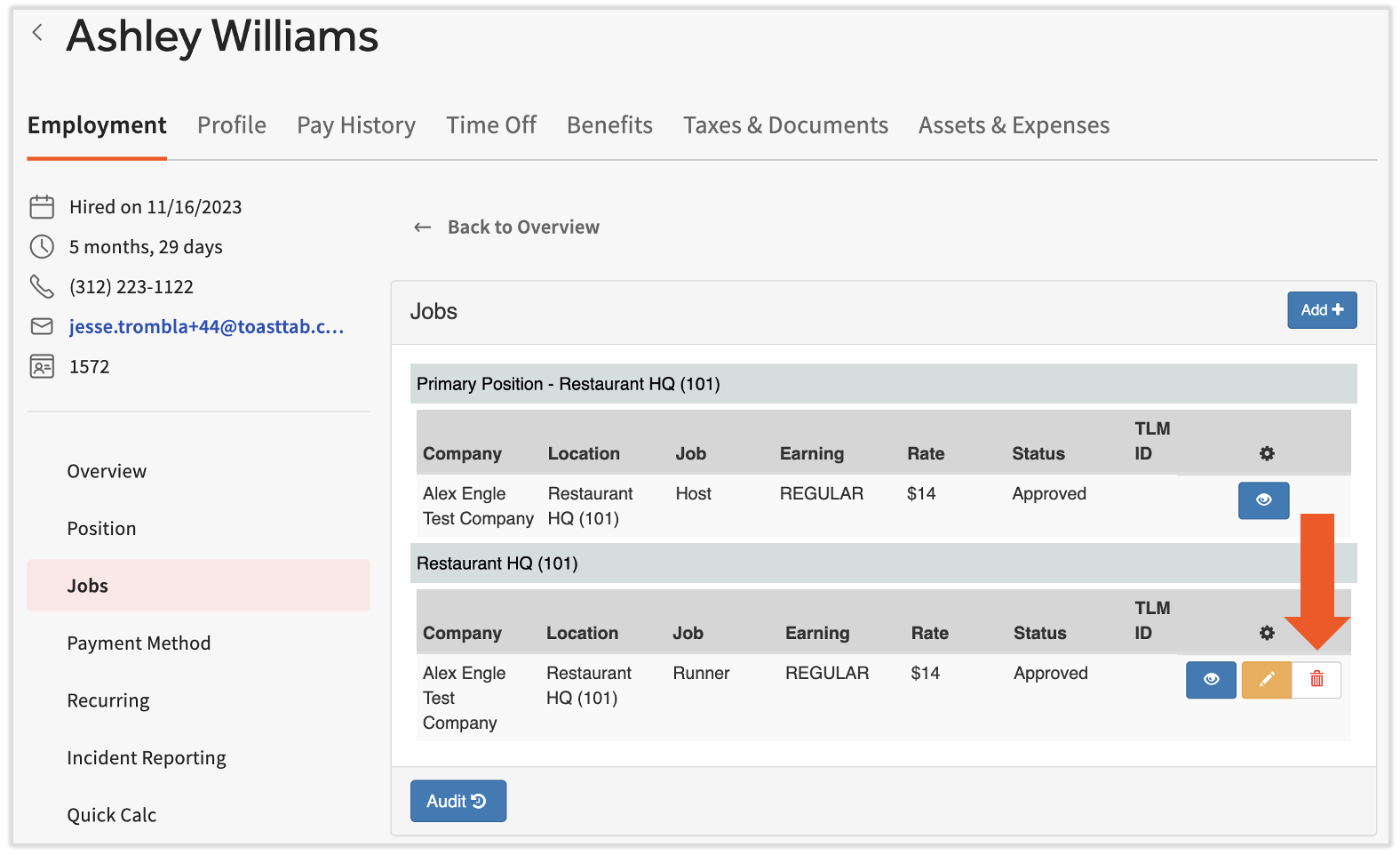Open the Audit history button
Image resolution: width=1400 pixels, height=855 pixels.
click(x=457, y=801)
